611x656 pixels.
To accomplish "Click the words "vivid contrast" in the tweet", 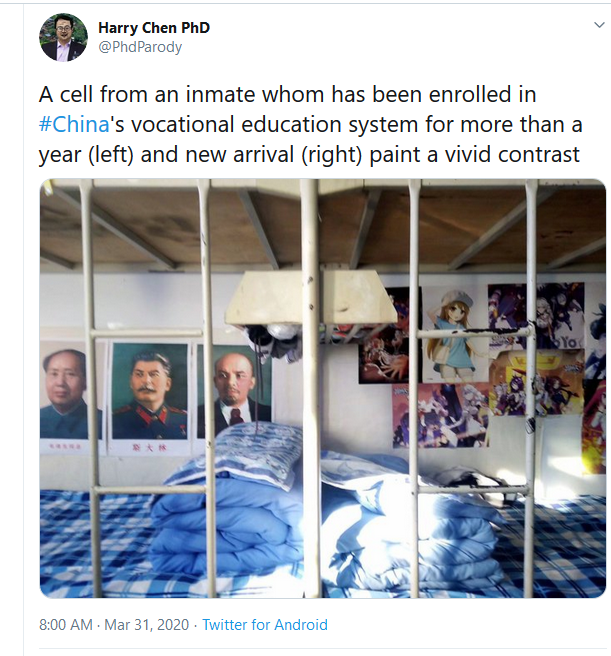I will (512, 154).
